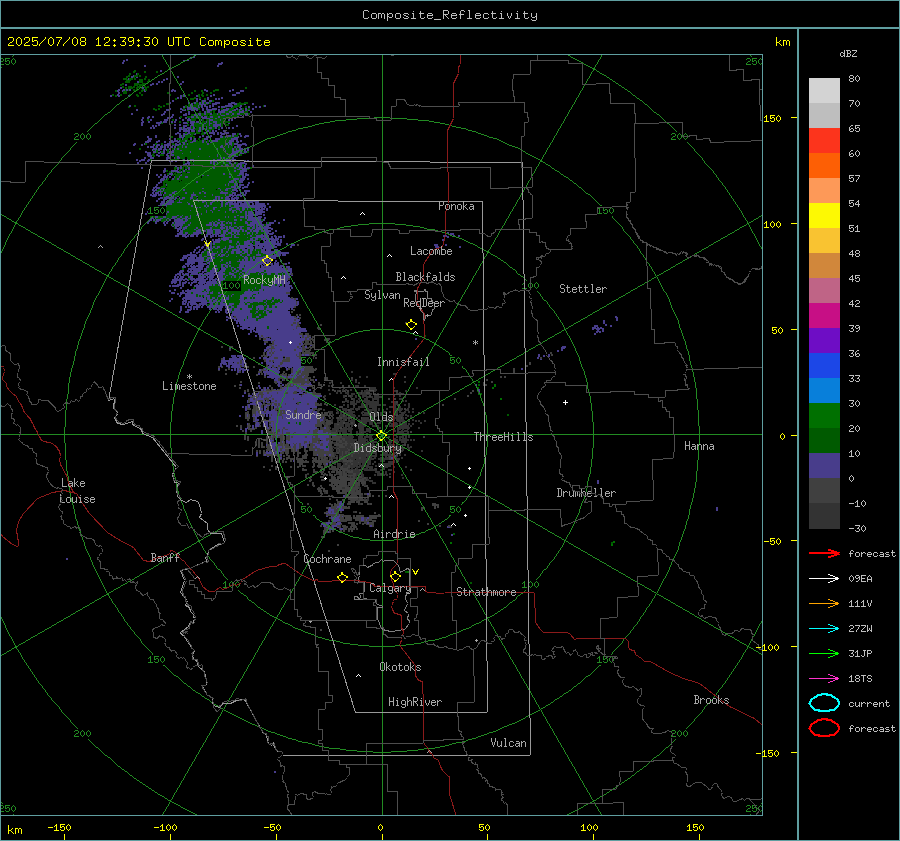This screenshot has height=841, width=900.
Task: Click the orange 111V arrow legend icon
Action: [824, 603]
